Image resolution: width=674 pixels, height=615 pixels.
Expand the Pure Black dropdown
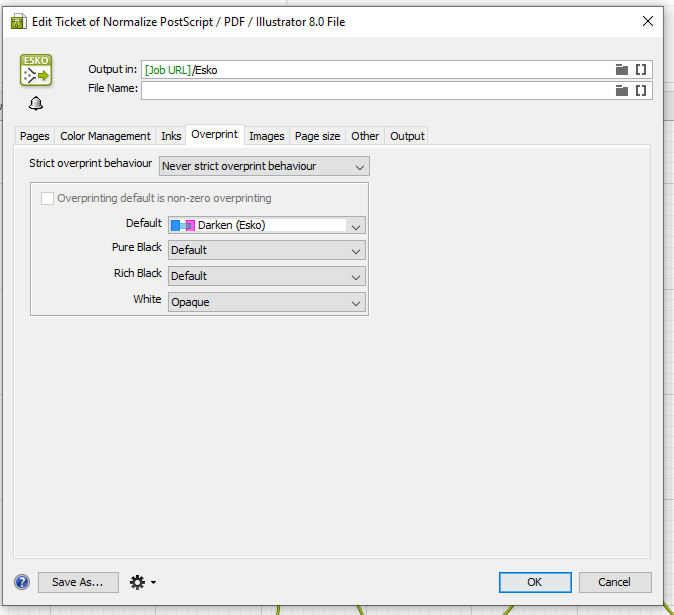click(267, 250)
